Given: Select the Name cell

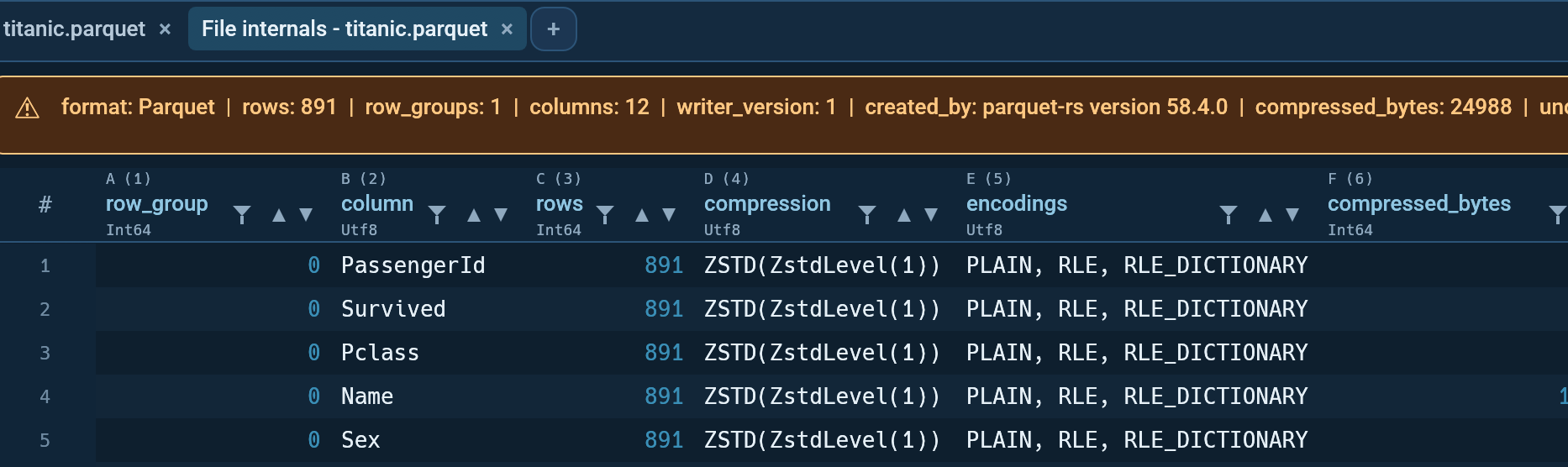Looking at the screenshot, I should click(x=367, y=396).
